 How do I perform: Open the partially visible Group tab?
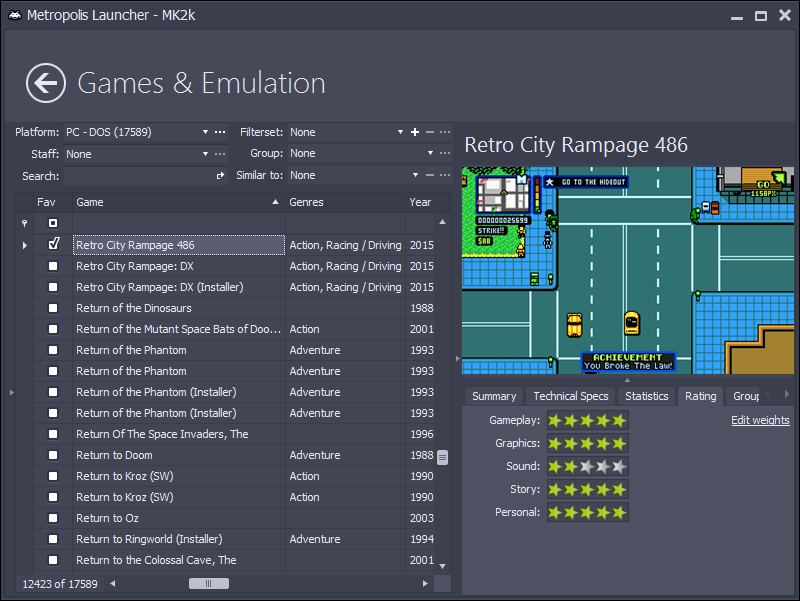click(745, 396)
